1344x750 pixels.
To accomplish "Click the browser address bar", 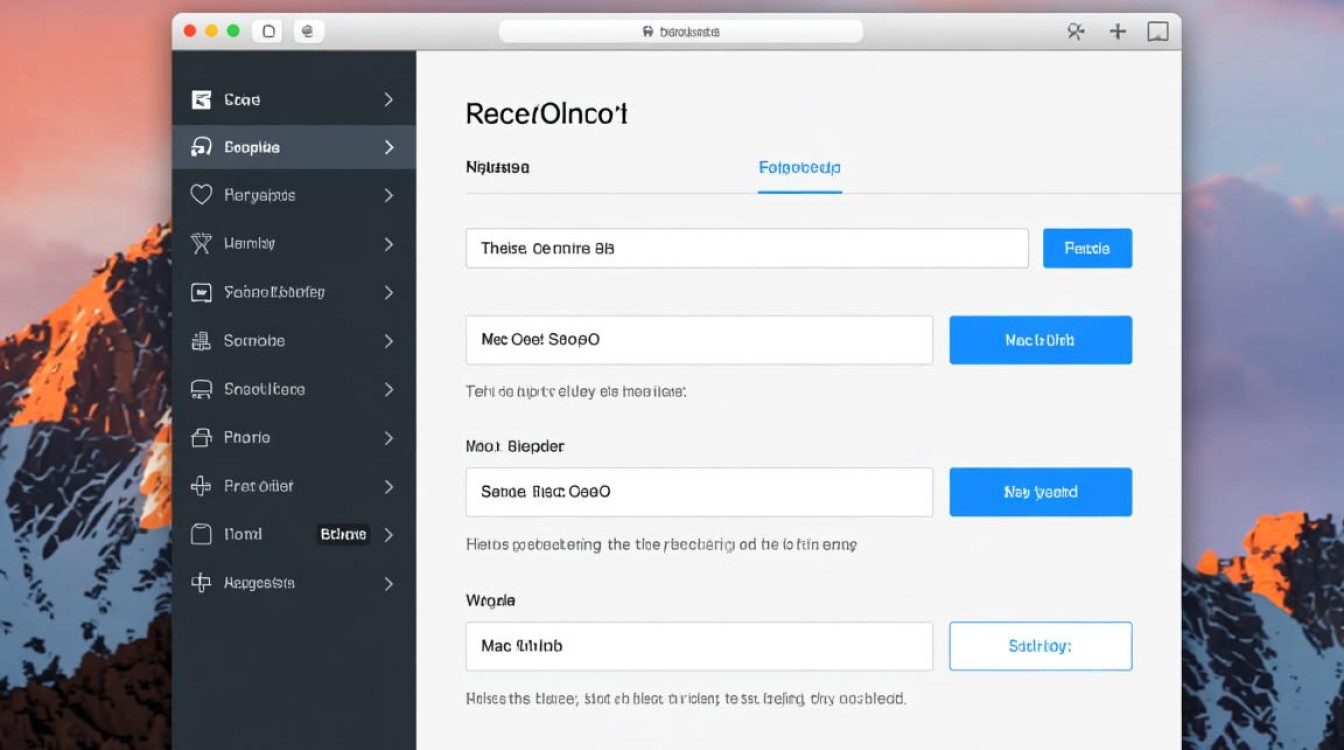I will click(681, 32).
